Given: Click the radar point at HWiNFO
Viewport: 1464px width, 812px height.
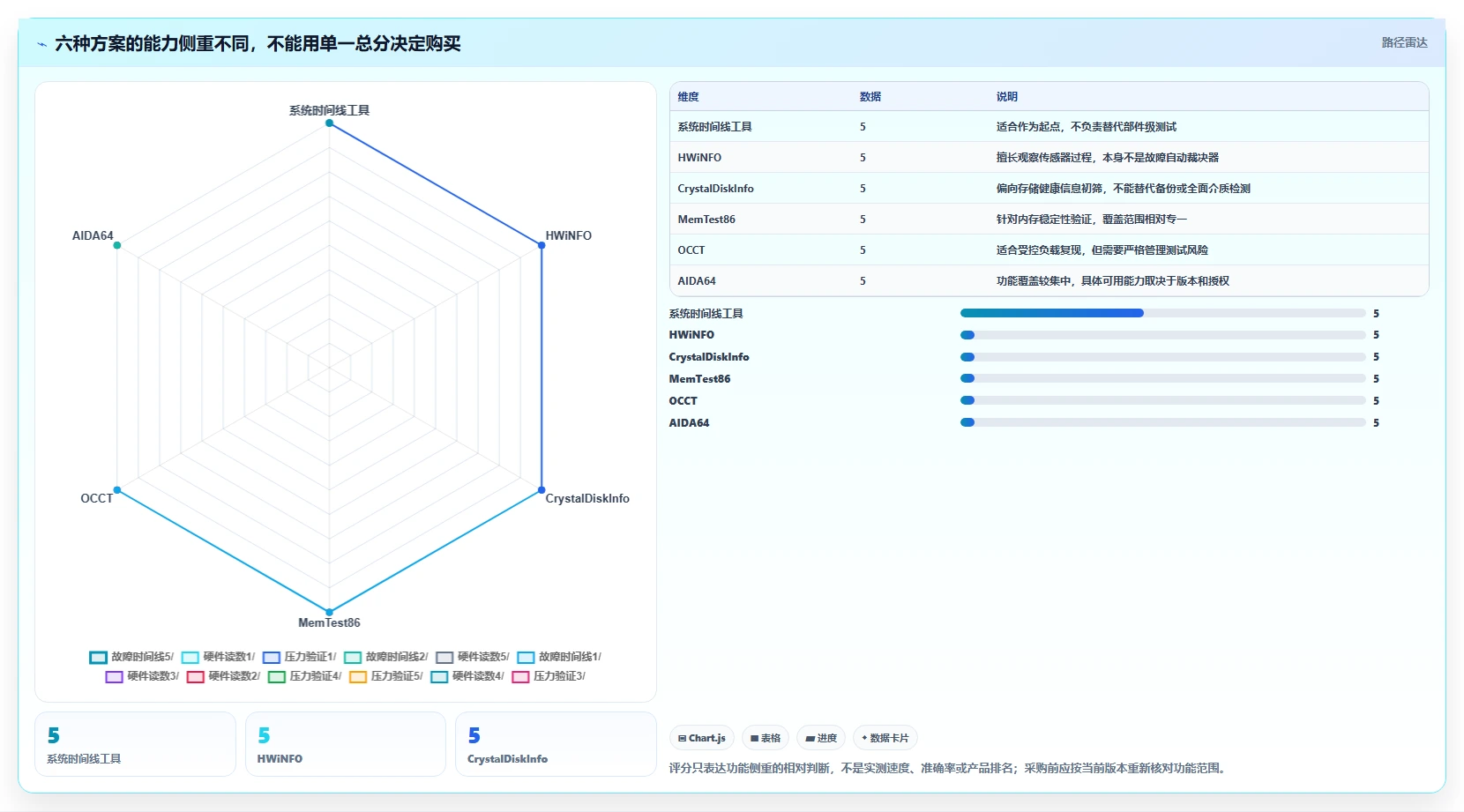Looking at the screenshot, I should tap(542, 245).
